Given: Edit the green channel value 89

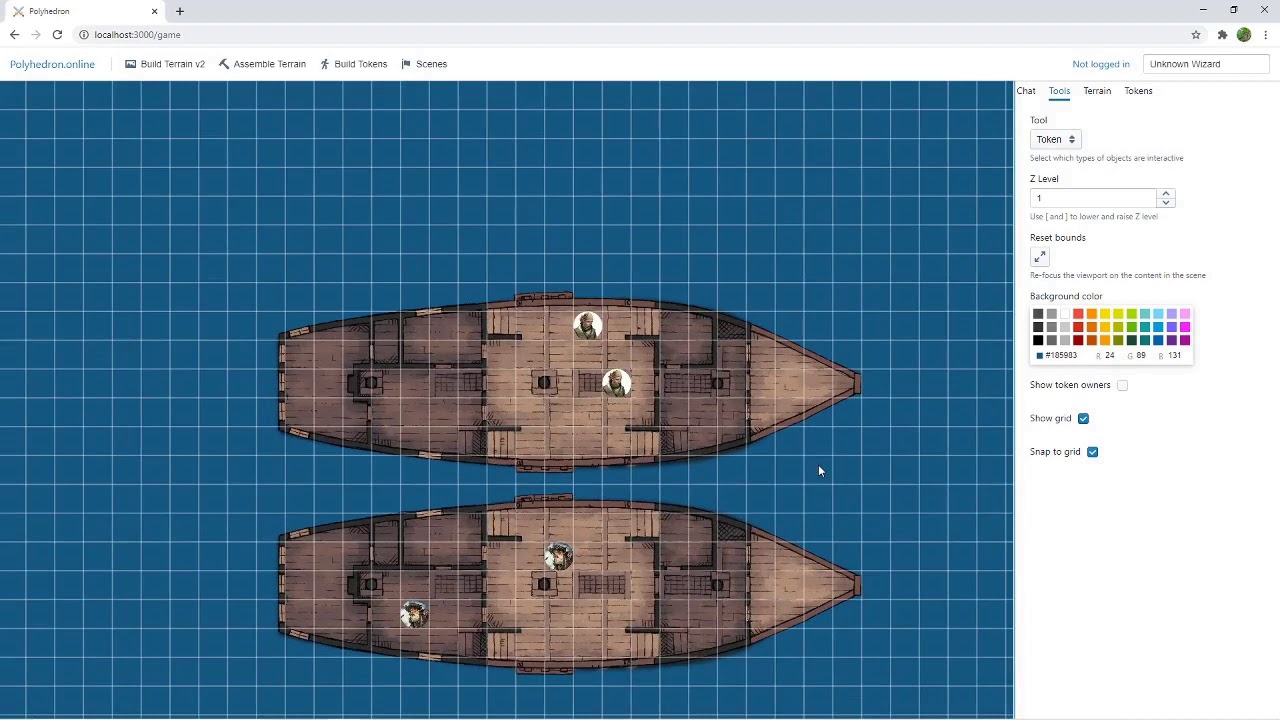Looking at the screenshot, I should 1141,355.
